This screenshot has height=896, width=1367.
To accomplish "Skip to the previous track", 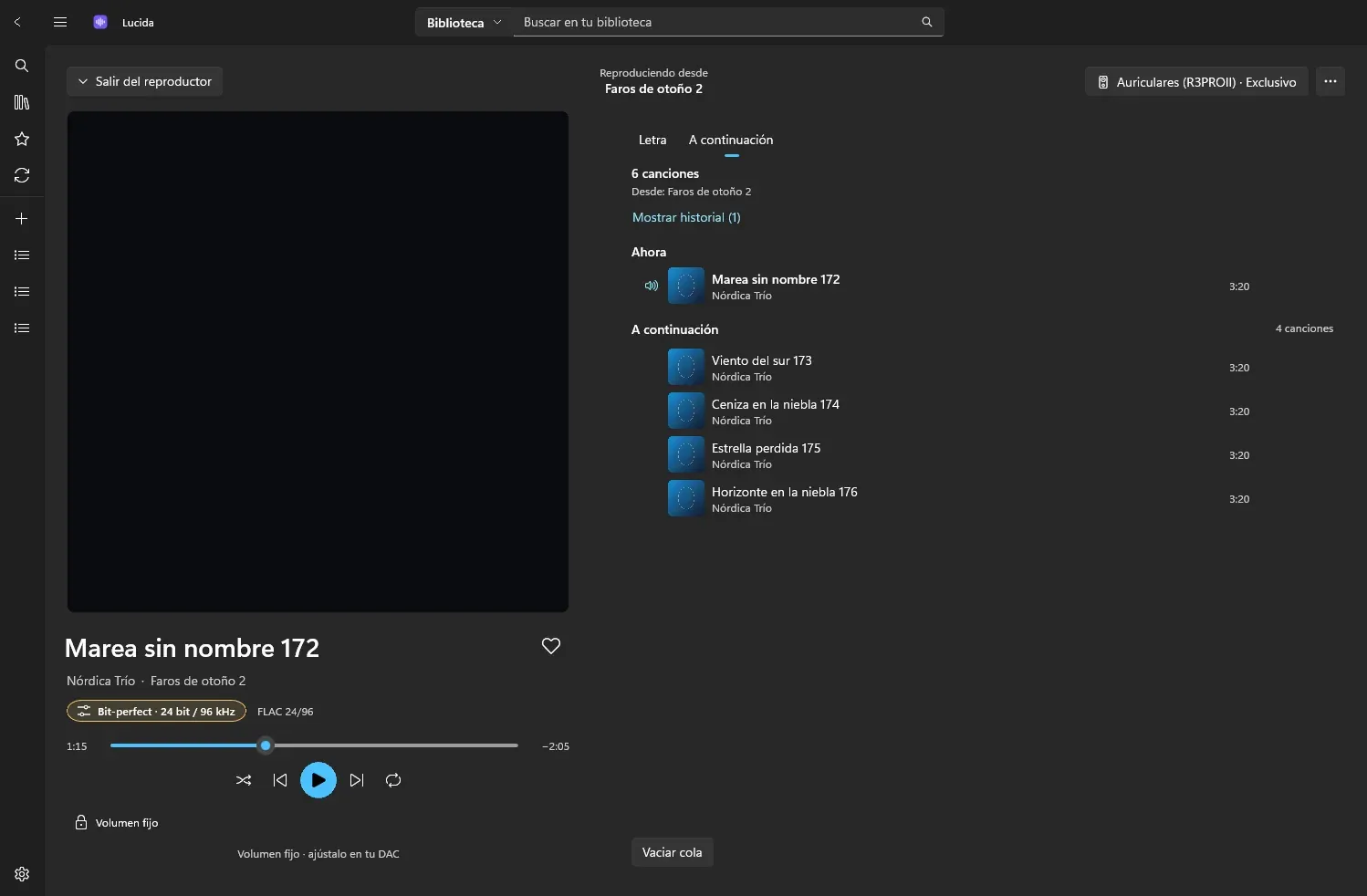I will (280, 780).
